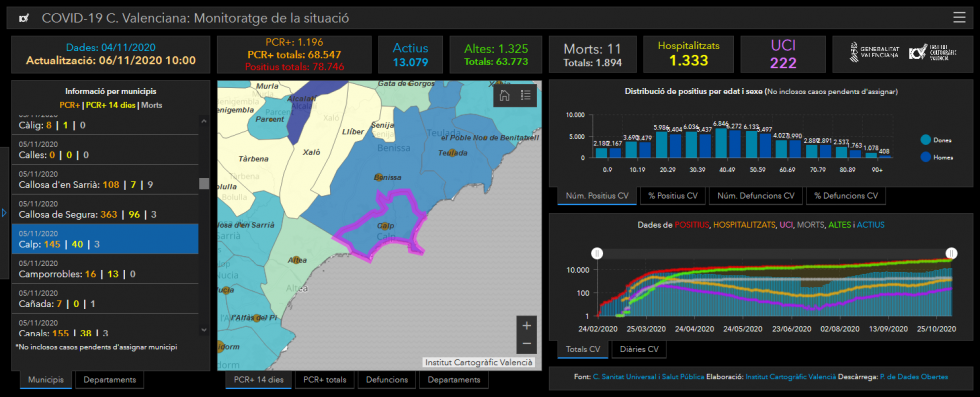Click the Altes: 1.325 indicator
The height and width of the screenshot is (397, 980).
[x=496, y=54]
